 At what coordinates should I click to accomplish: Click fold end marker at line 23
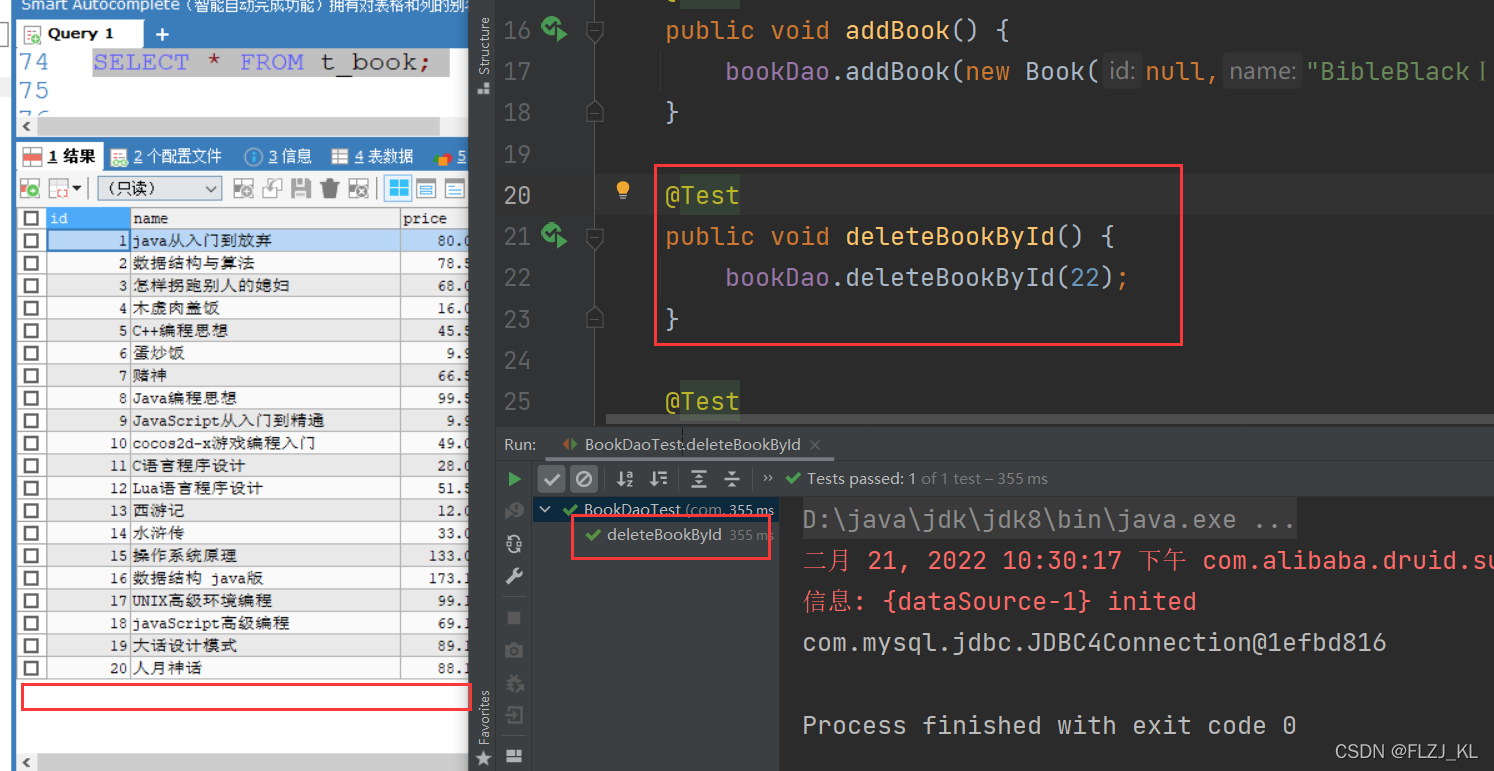click(594, 317)
